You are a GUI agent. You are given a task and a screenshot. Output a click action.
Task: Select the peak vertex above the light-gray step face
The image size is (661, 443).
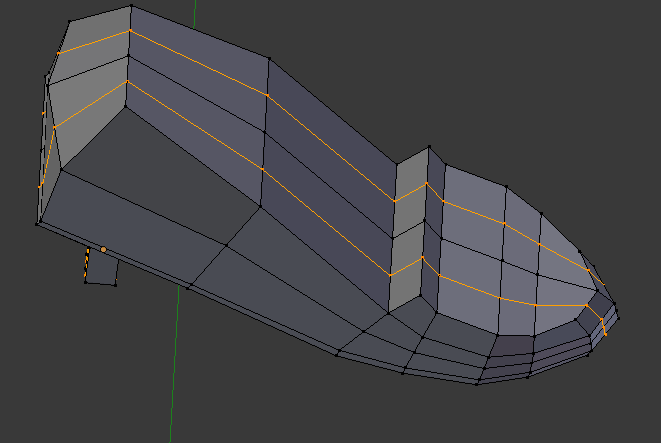(x=429, y=147)
